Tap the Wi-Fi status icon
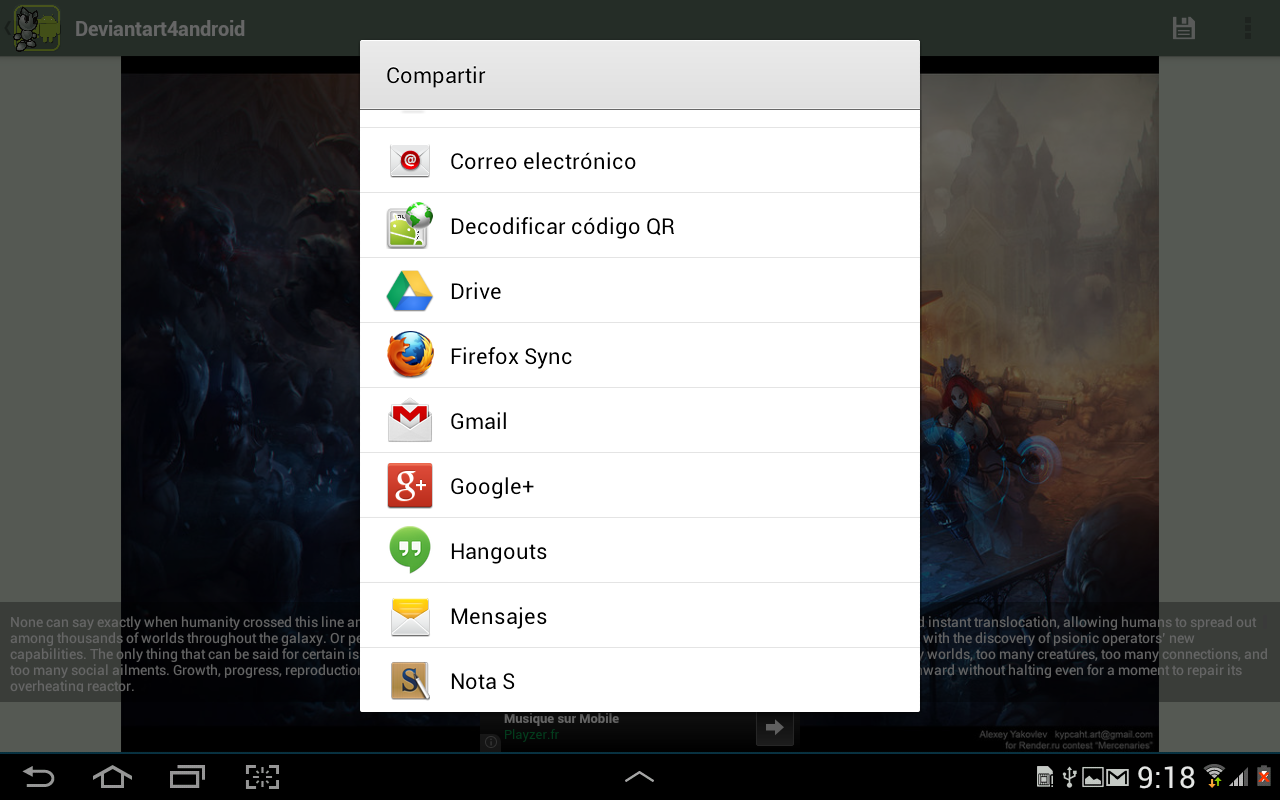 click(1214, 776)
